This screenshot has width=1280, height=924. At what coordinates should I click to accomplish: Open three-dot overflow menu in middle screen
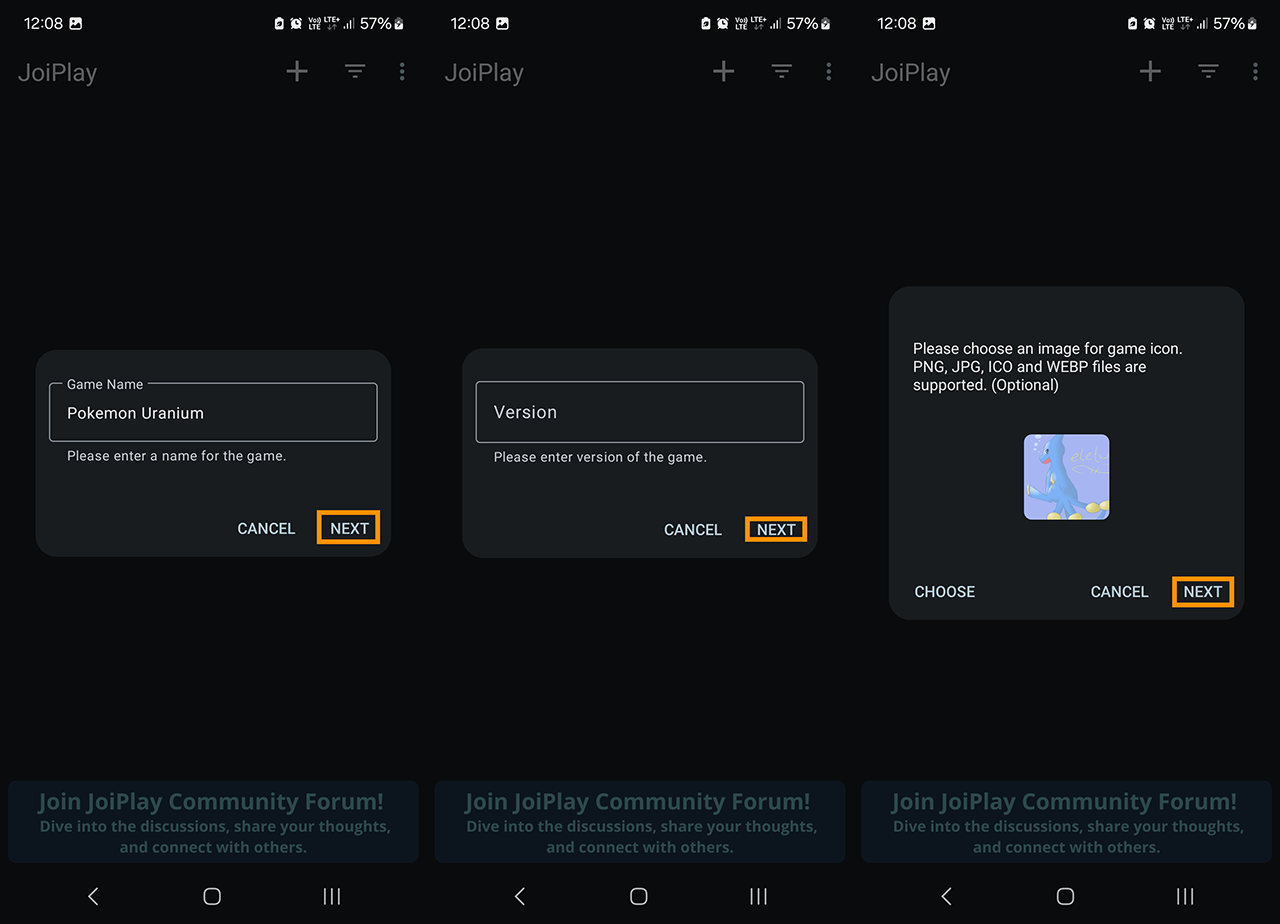pos(829,71)
